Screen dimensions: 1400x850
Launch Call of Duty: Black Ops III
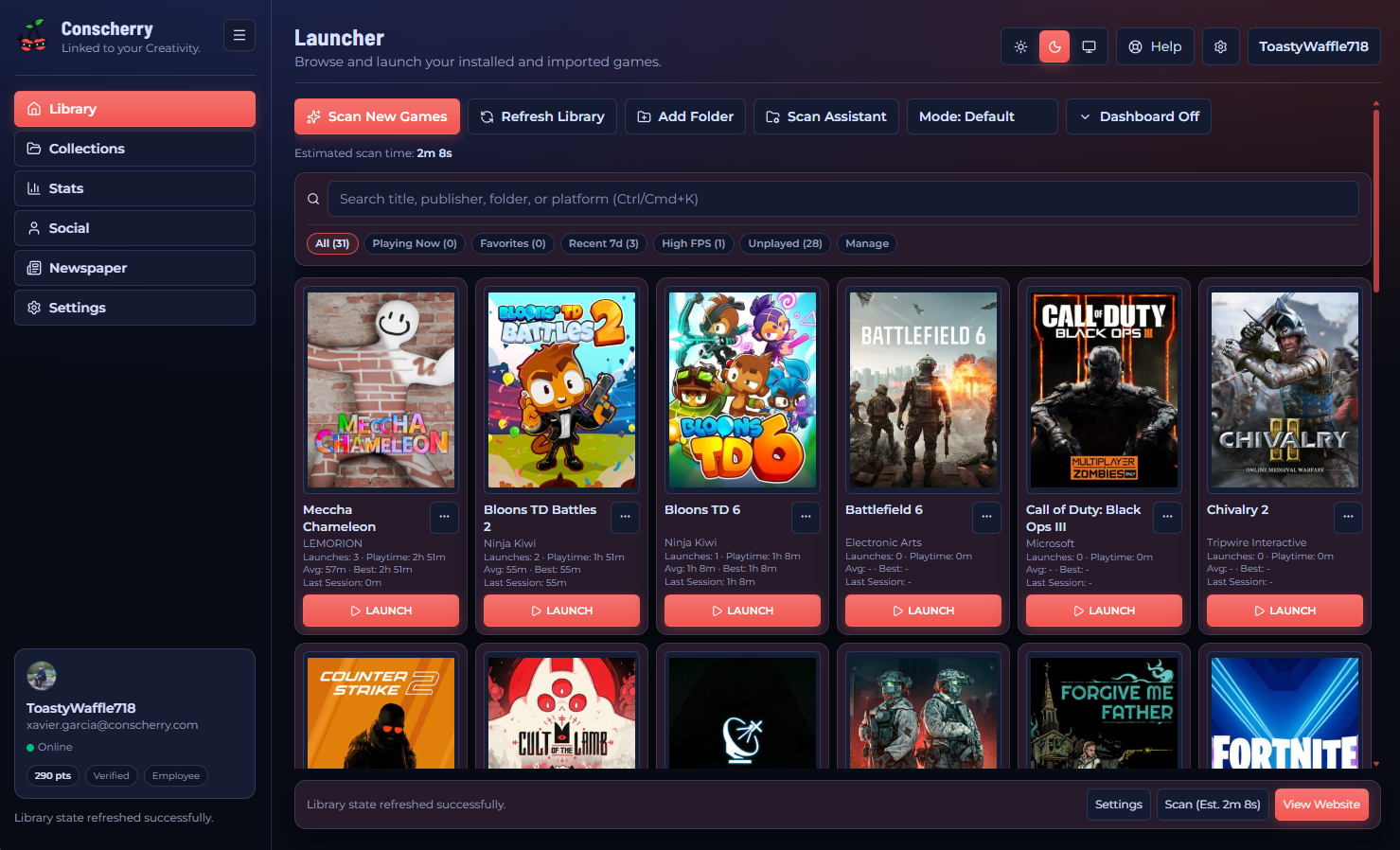1104,611
